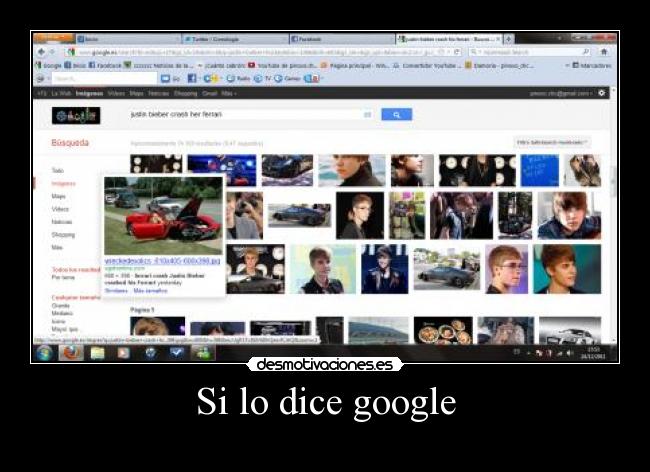The image size is (650, 472).
Task: Click the volume icon in system tray
Action: [570, 353]
